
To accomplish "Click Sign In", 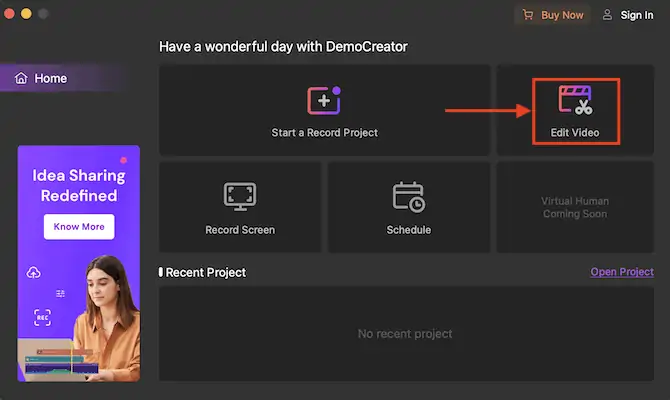I will pos(637,15).
